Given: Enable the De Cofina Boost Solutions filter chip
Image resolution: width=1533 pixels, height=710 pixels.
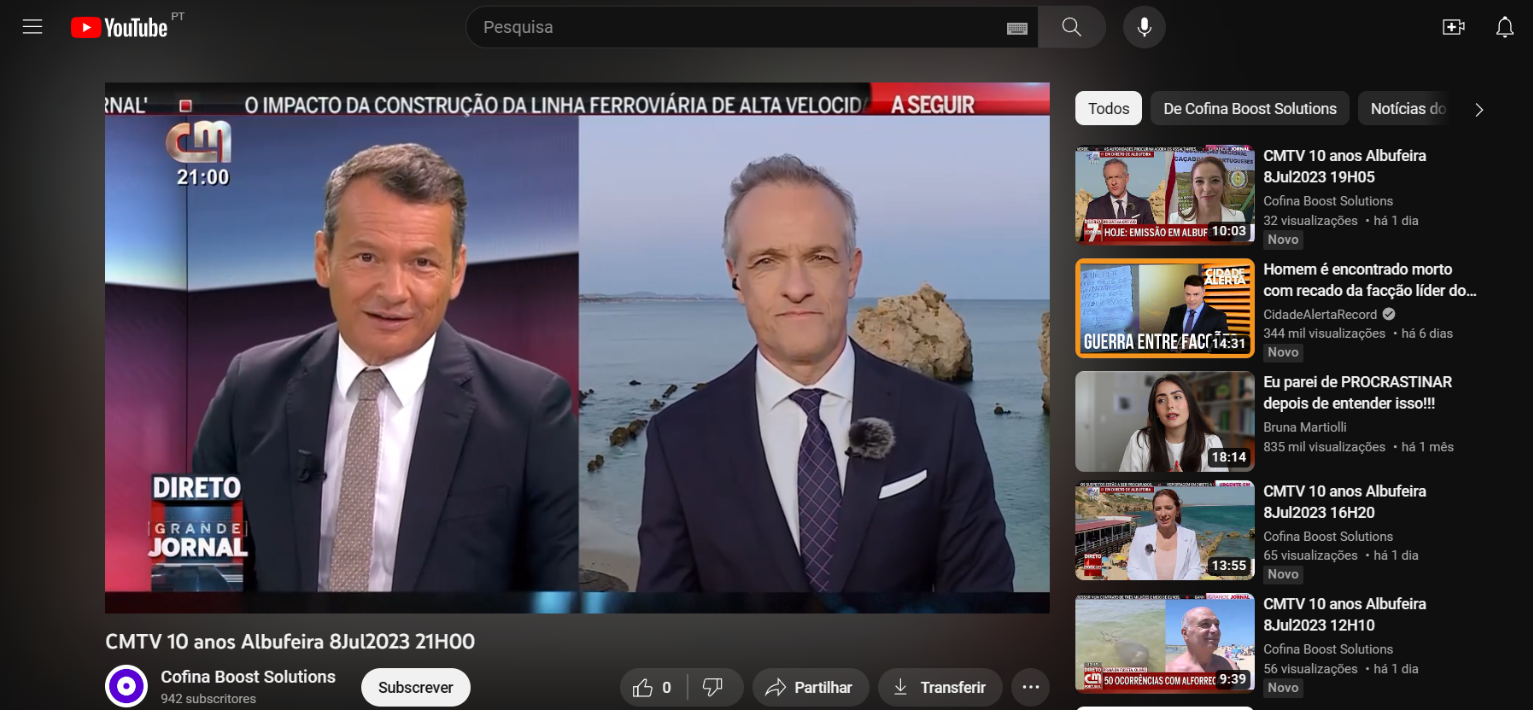Looking at the screenshot, I should pyautogui.click(x=1249, y=108).
